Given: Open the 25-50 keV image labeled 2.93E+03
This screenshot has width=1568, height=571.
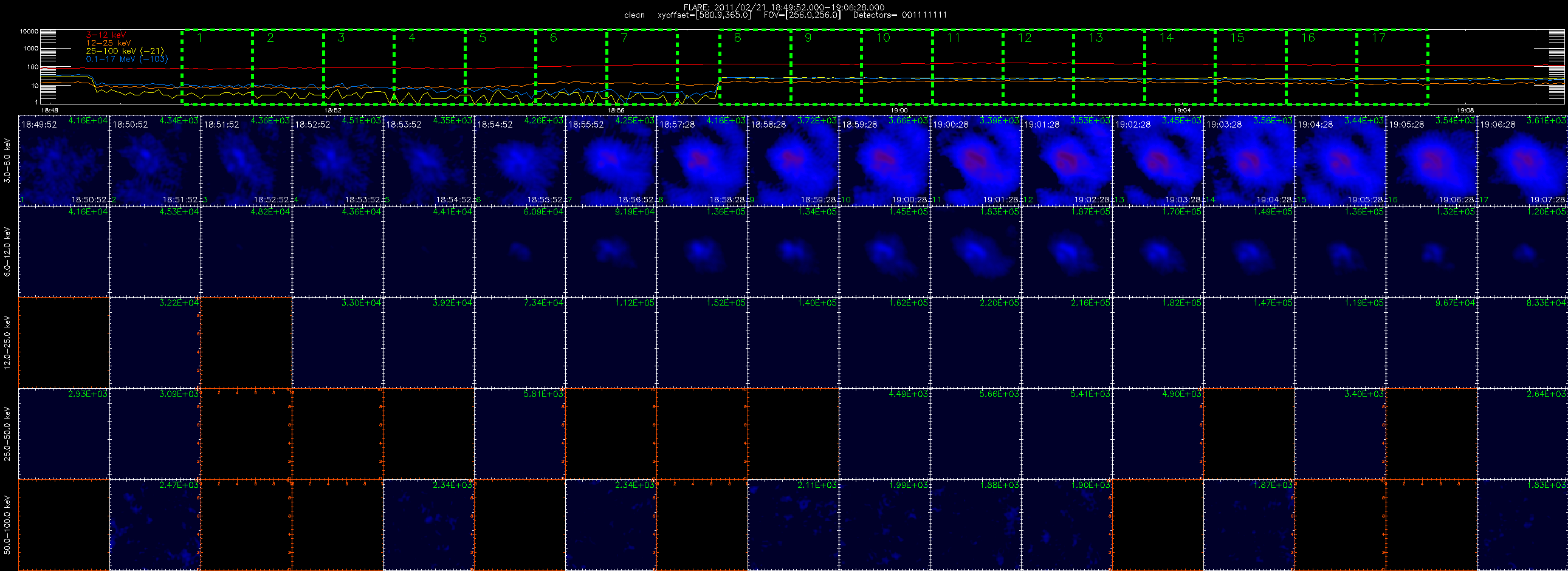Looking at the screenshot, I should pos(64,434).
